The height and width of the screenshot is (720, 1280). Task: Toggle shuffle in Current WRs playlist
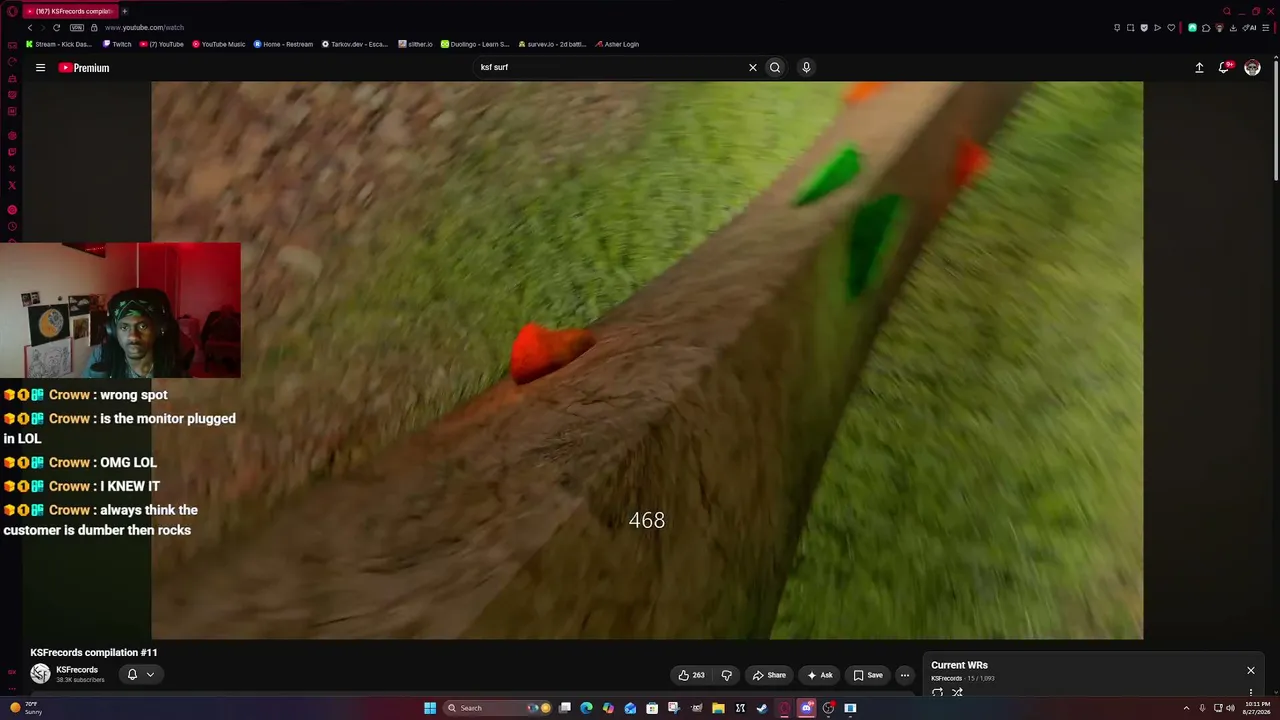point(957,692)
